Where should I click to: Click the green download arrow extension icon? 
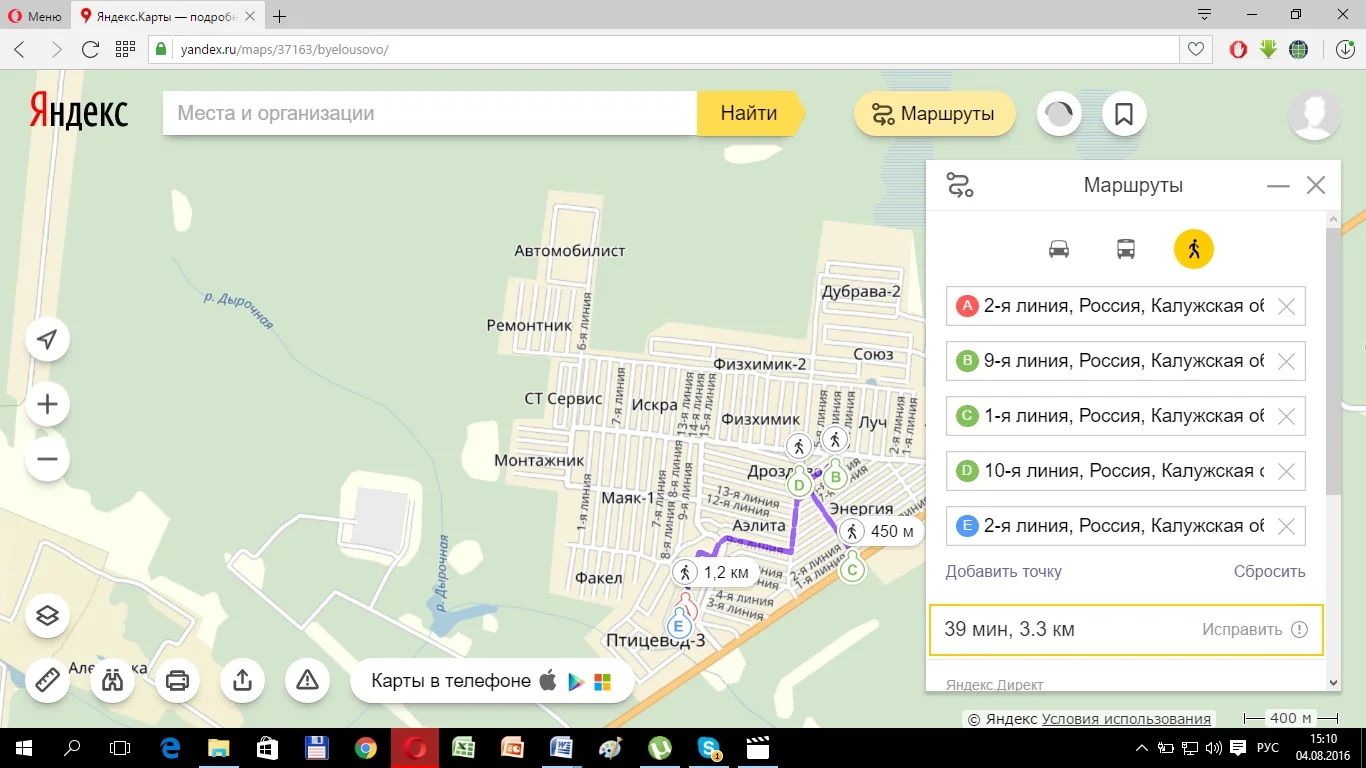tap(1269, 49)
